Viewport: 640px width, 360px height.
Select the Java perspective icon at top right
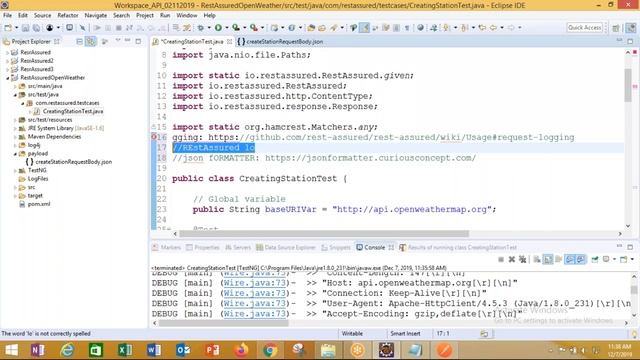[x=631, y=28]
